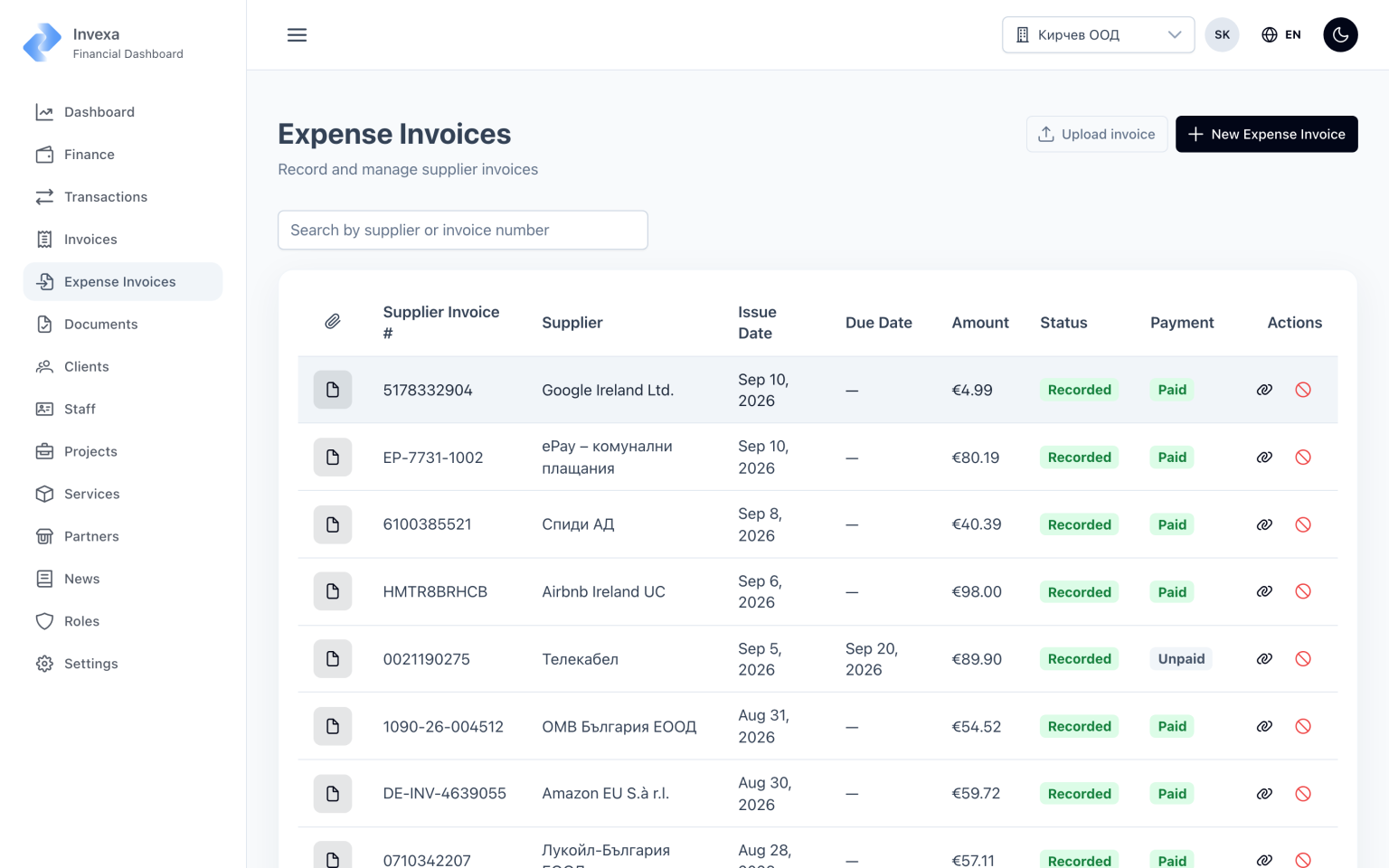Open document icon for invoice 1090-26-004512
Viewport: 1389px width, 868px height.
[333, 726]
